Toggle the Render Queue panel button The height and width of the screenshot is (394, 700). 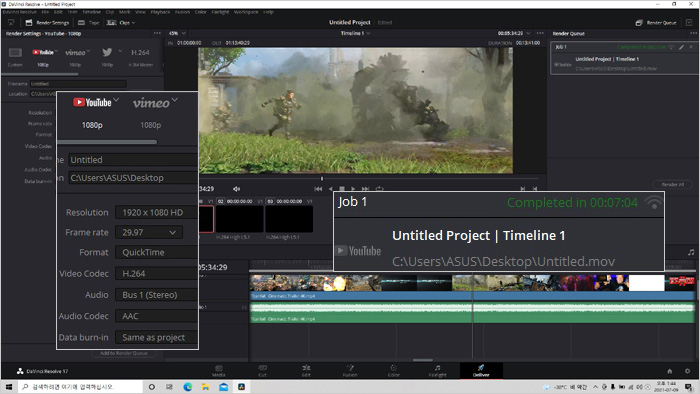(x=656, y=22)
